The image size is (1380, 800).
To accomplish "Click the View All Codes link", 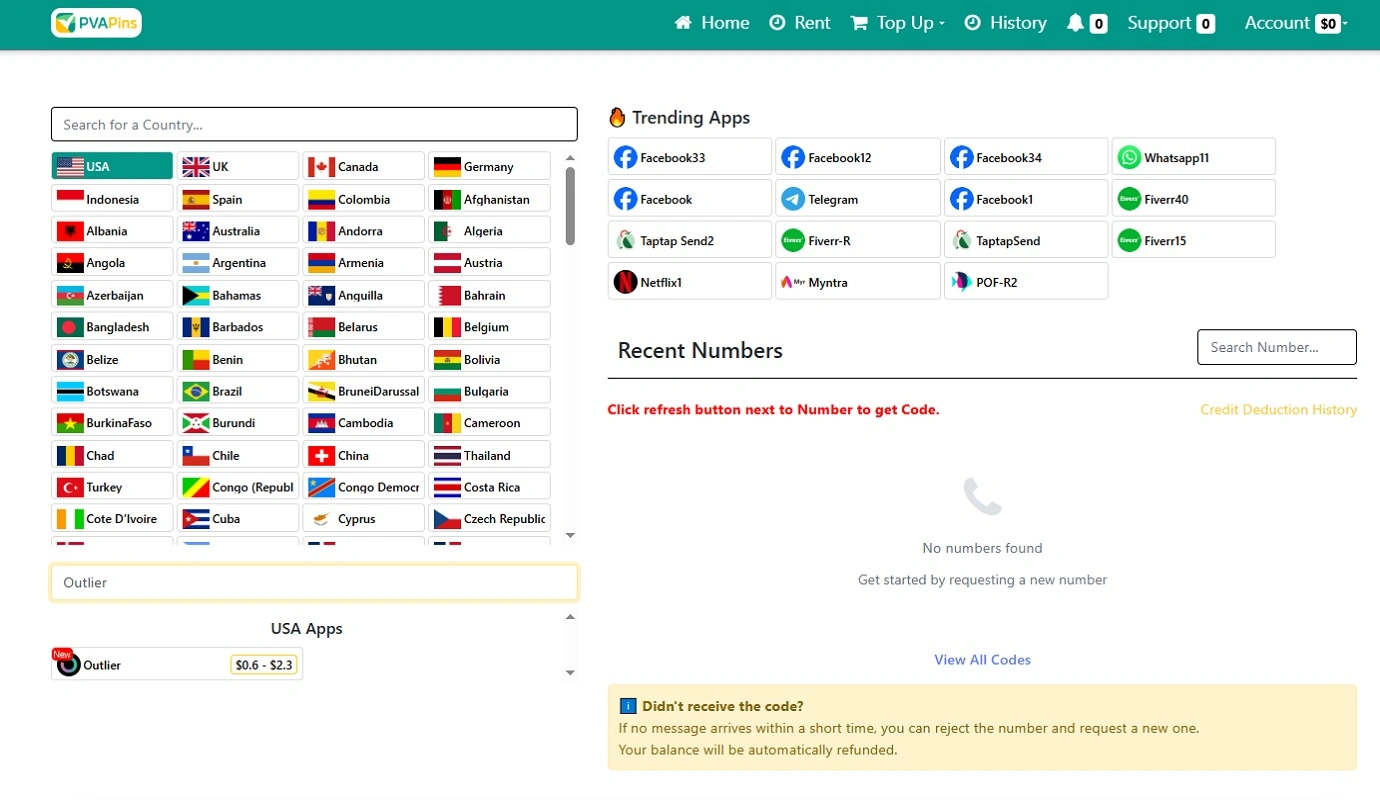I will (x=982, y=659).
